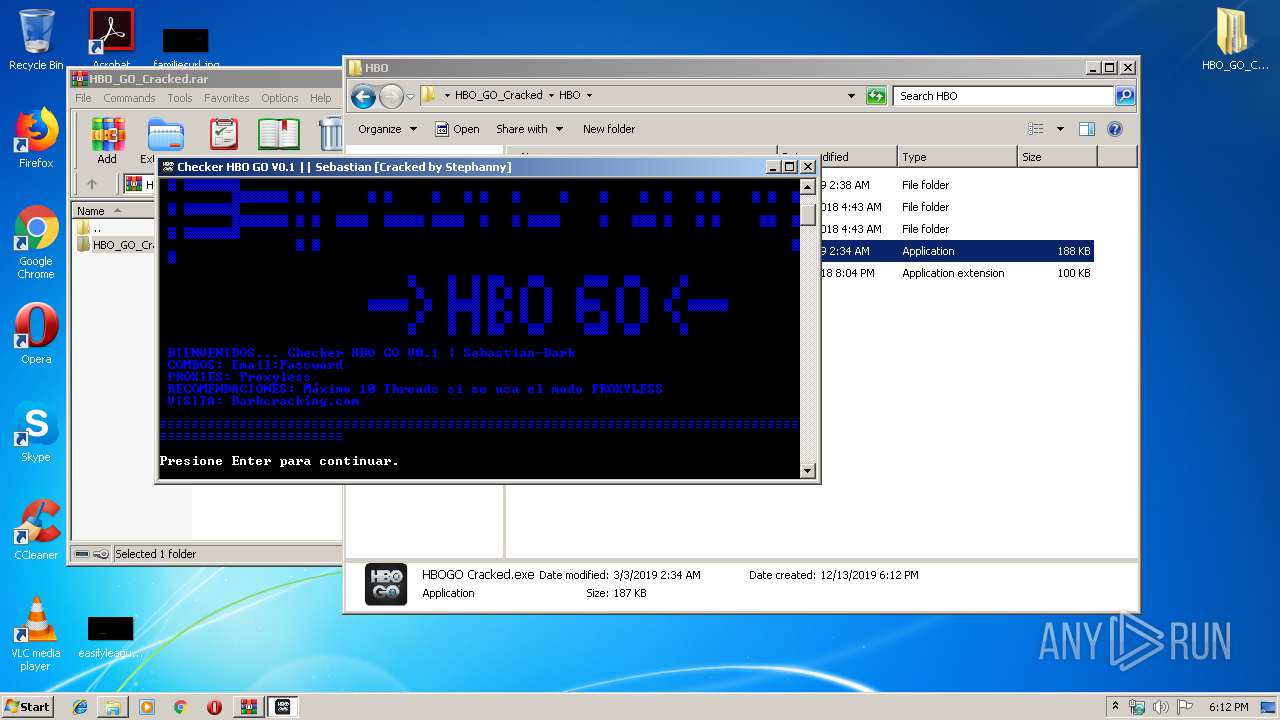The height and width of the screenshot is (720, 1280).
Task: Sort Explorer list by Type column
Action: pos(956,157)
